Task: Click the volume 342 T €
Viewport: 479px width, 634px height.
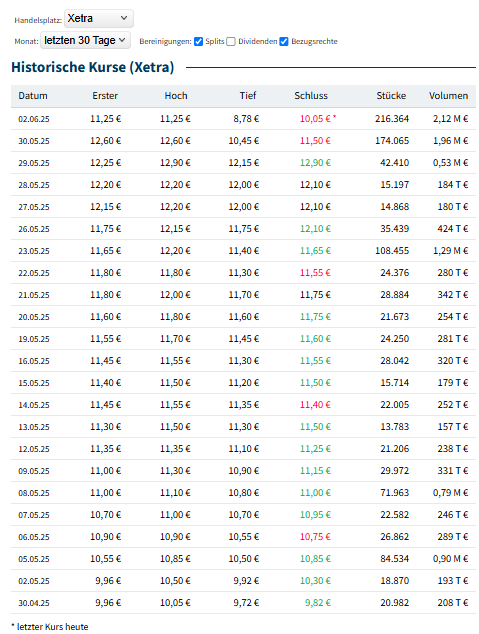Action: (453, 295)
